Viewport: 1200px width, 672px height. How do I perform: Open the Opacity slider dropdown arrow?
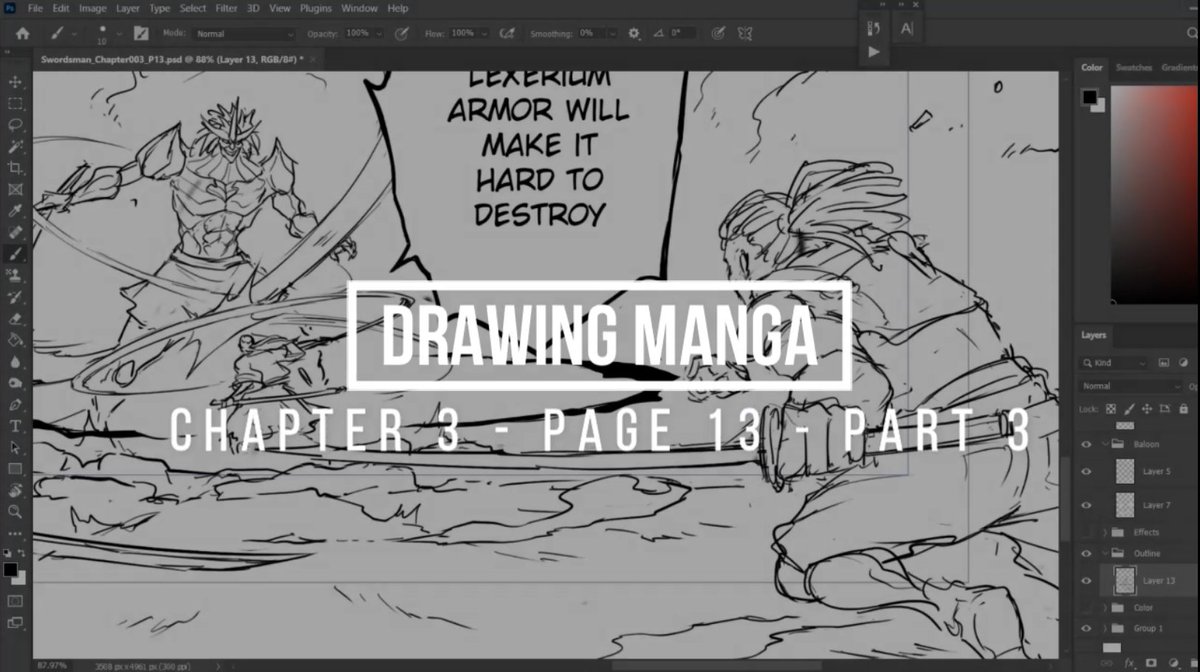(377, 33)
